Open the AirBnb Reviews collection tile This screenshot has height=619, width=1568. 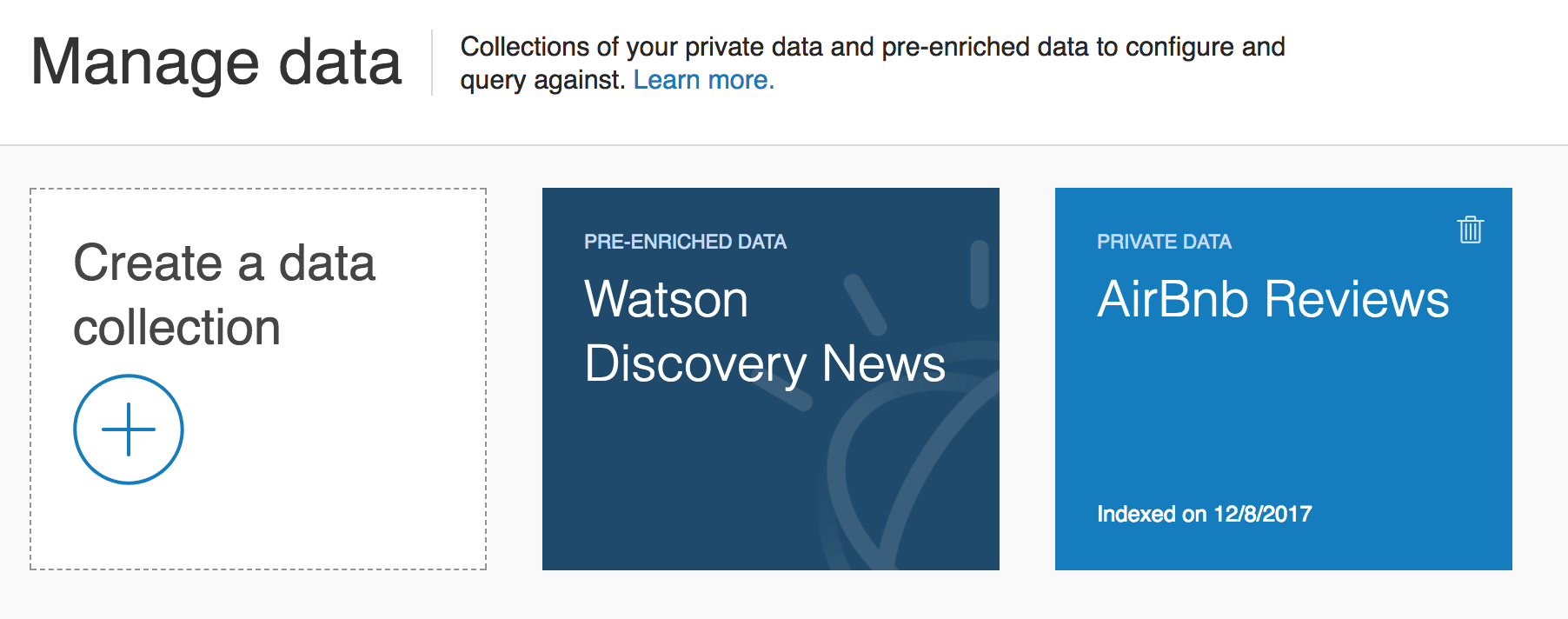click(1284, 379)
